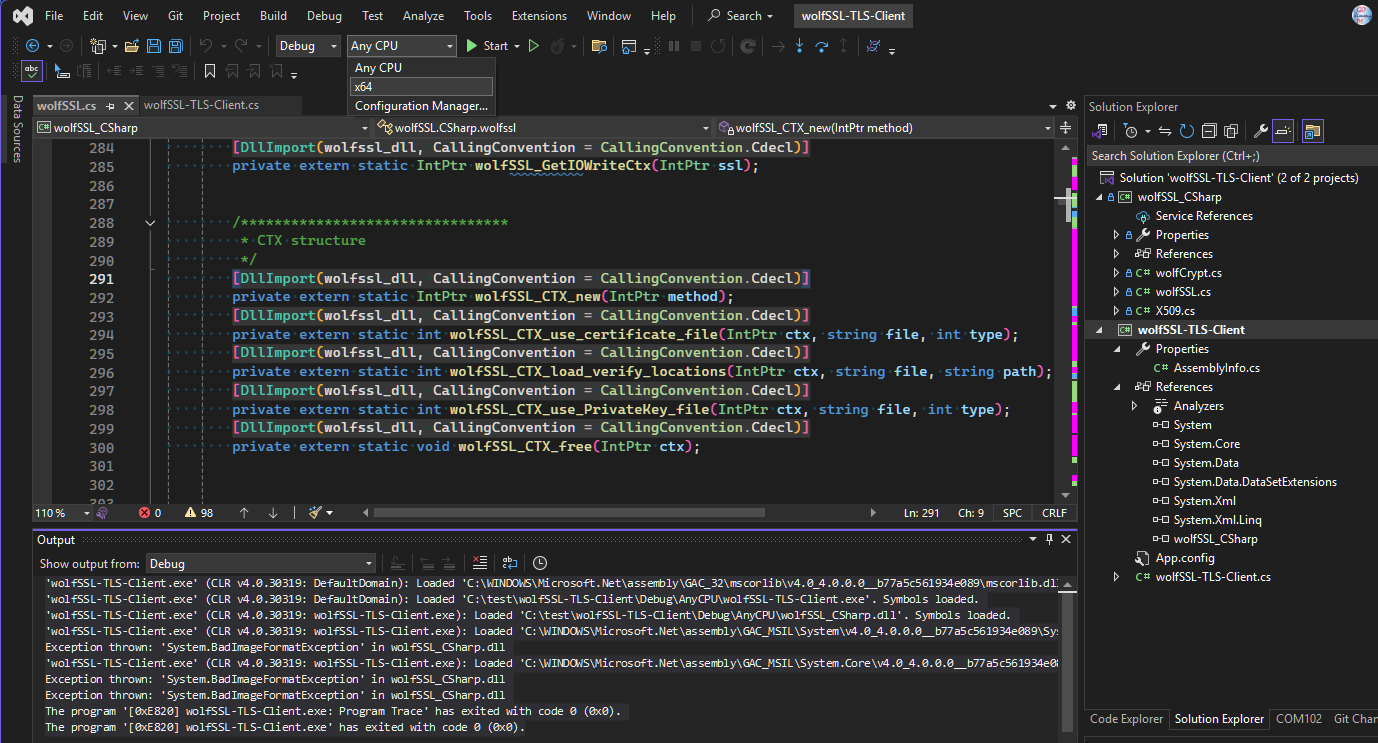Image resolution: width=1378 pixels, height=743 pixels.
Task: Open Properties using the wrench icon
Action: point(1260,131)
